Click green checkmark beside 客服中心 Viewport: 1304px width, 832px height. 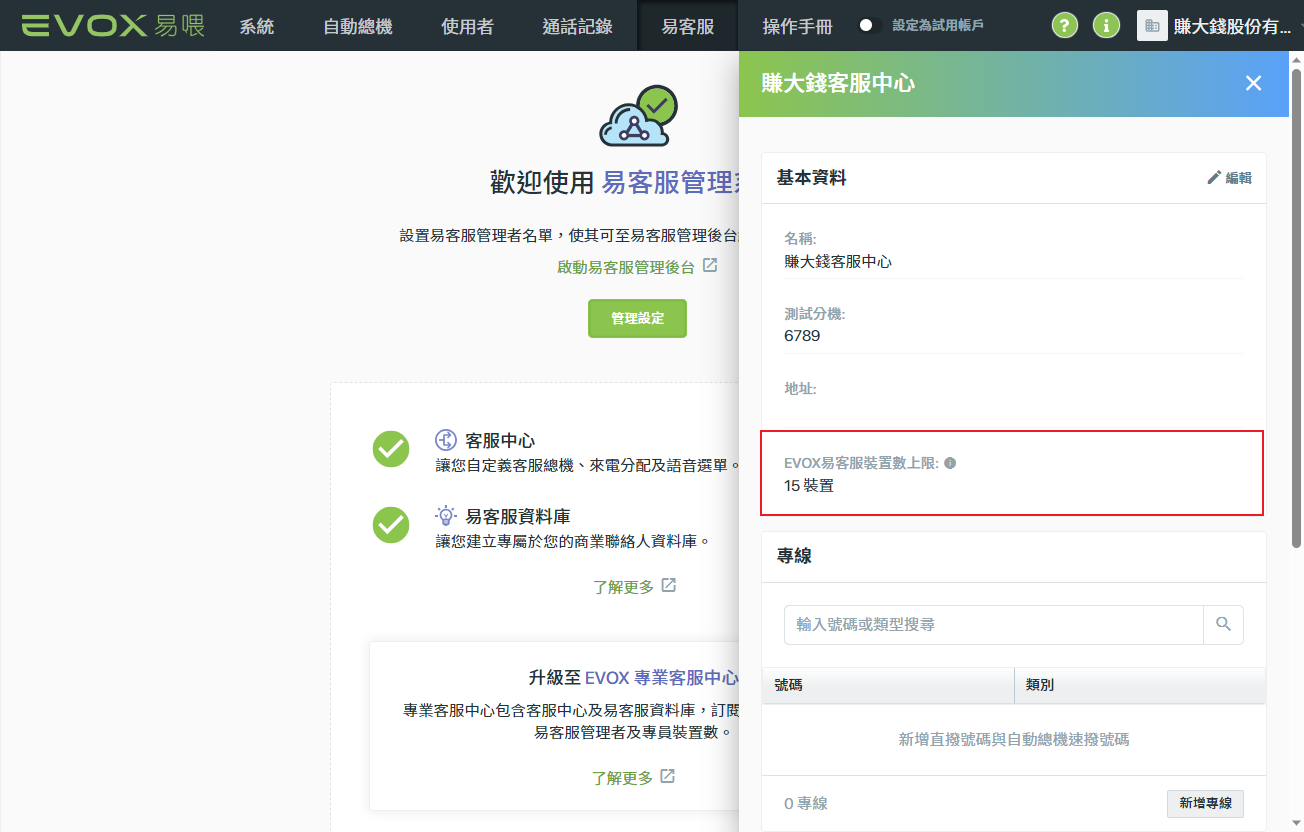(391, 449)
